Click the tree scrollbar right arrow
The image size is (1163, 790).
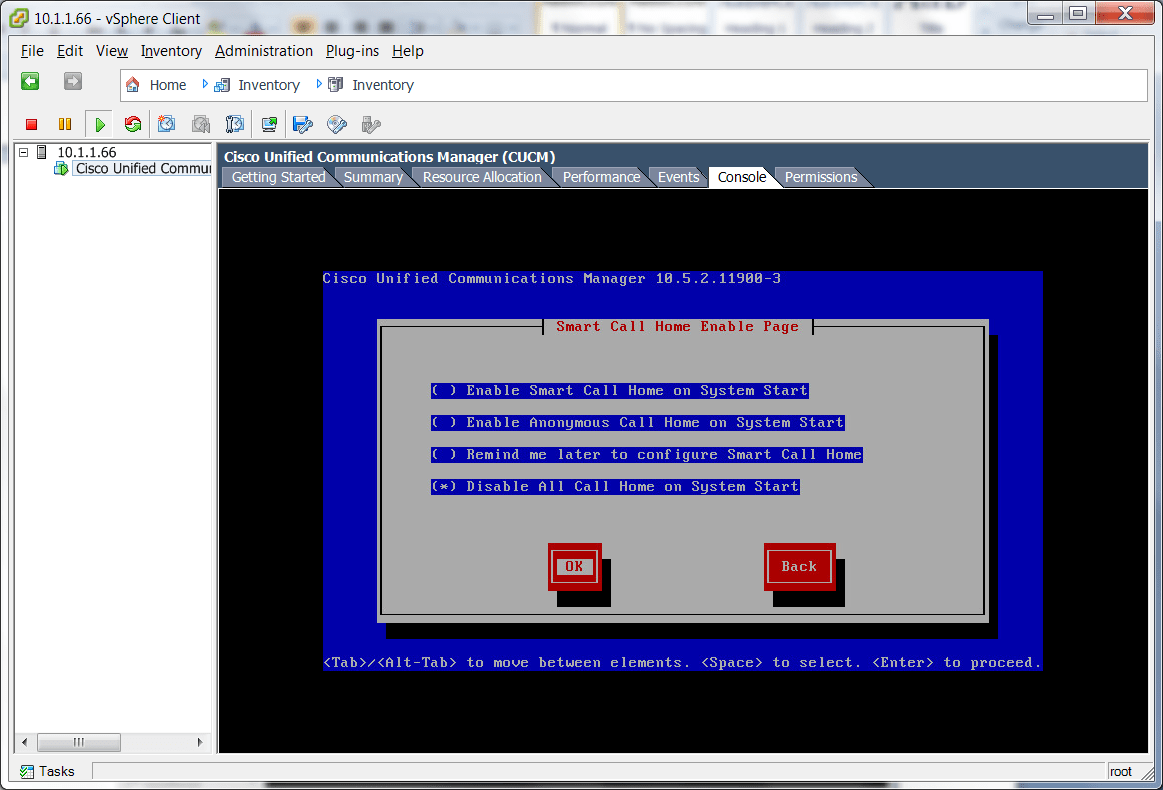pos(200,743)
